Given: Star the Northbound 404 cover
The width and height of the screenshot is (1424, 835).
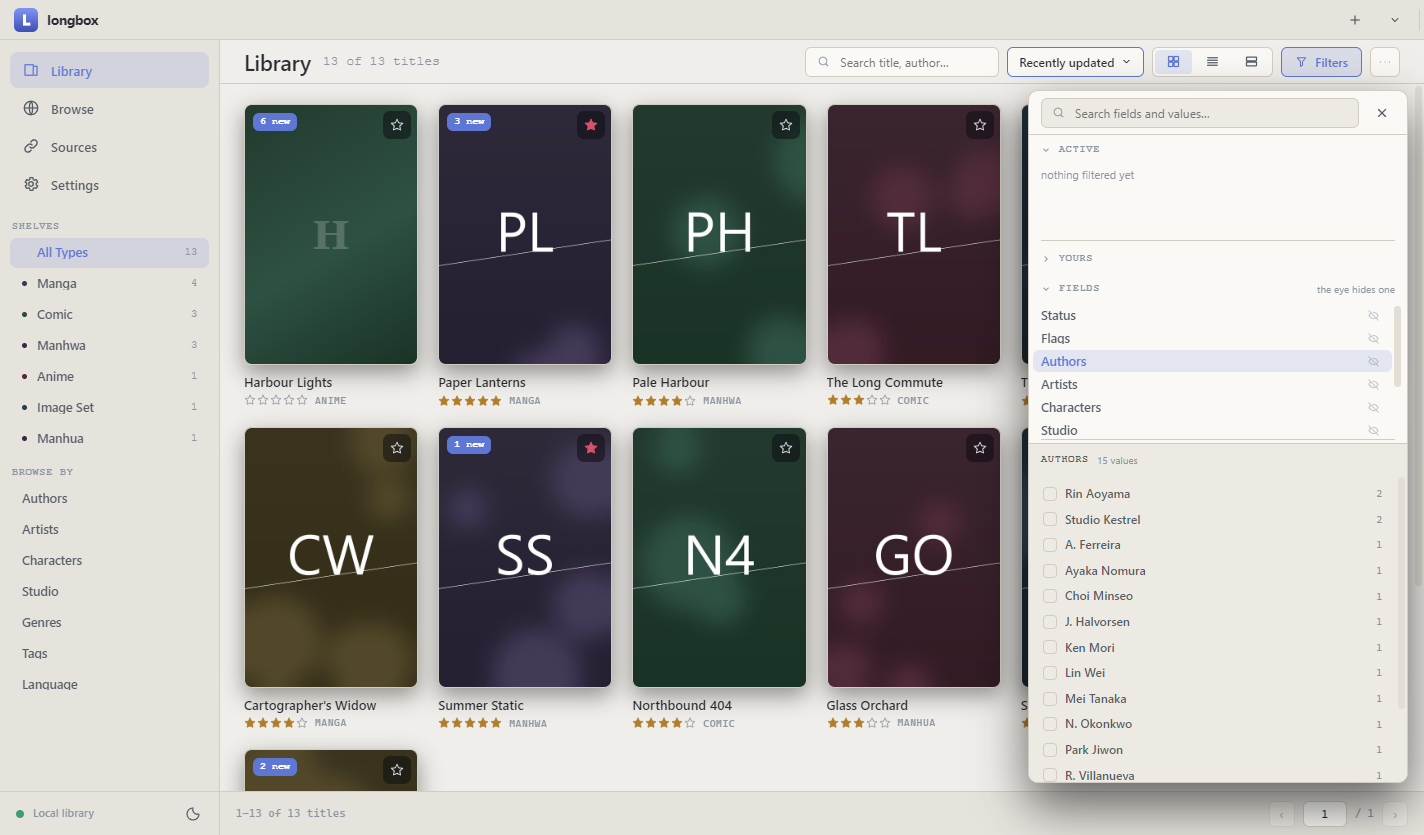Looking at the screenshot, I should pos(786,448).
